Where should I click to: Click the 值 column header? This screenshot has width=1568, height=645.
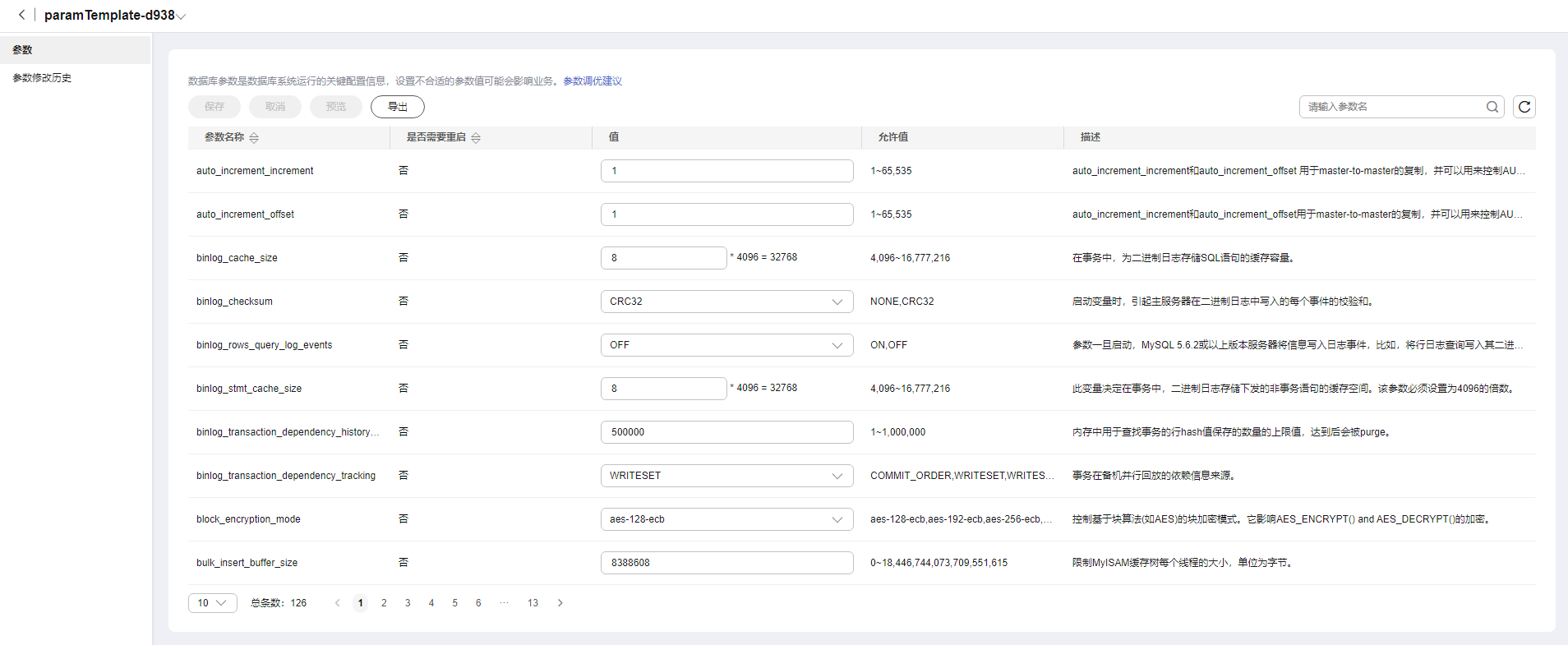pos(614,137)
